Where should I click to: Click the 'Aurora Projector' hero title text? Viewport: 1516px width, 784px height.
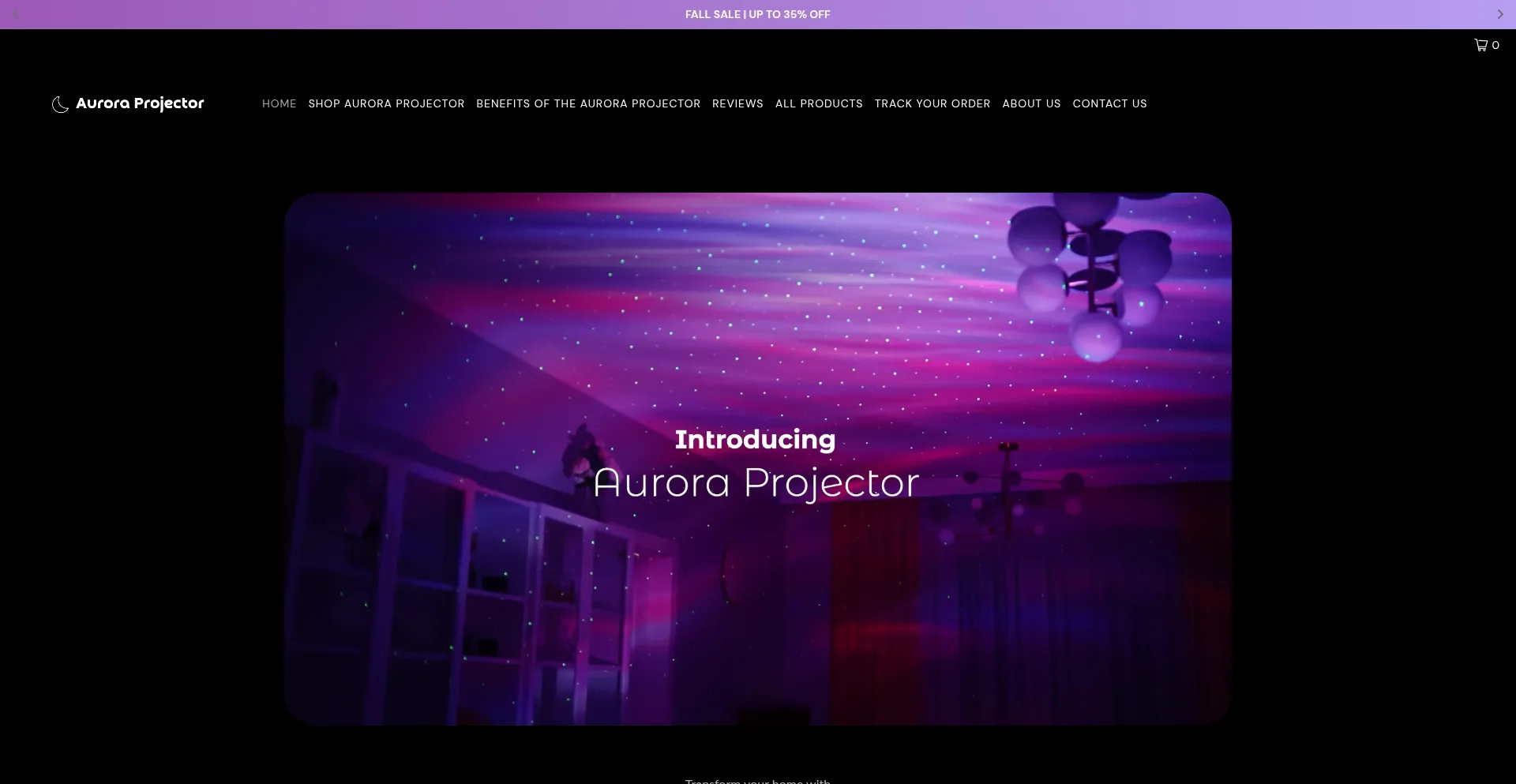756,482
